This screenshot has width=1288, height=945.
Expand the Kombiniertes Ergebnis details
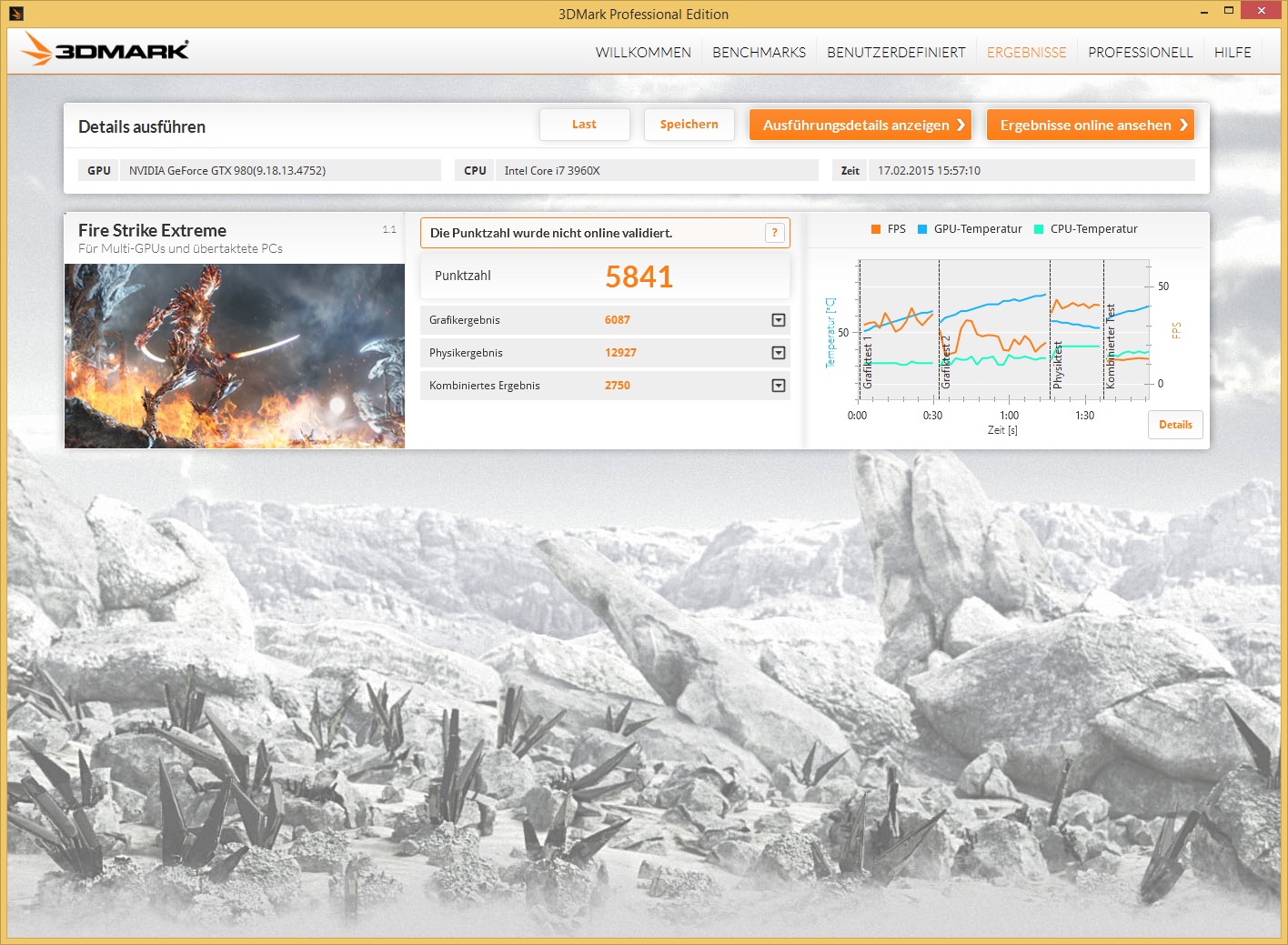(x=779, y=386)
